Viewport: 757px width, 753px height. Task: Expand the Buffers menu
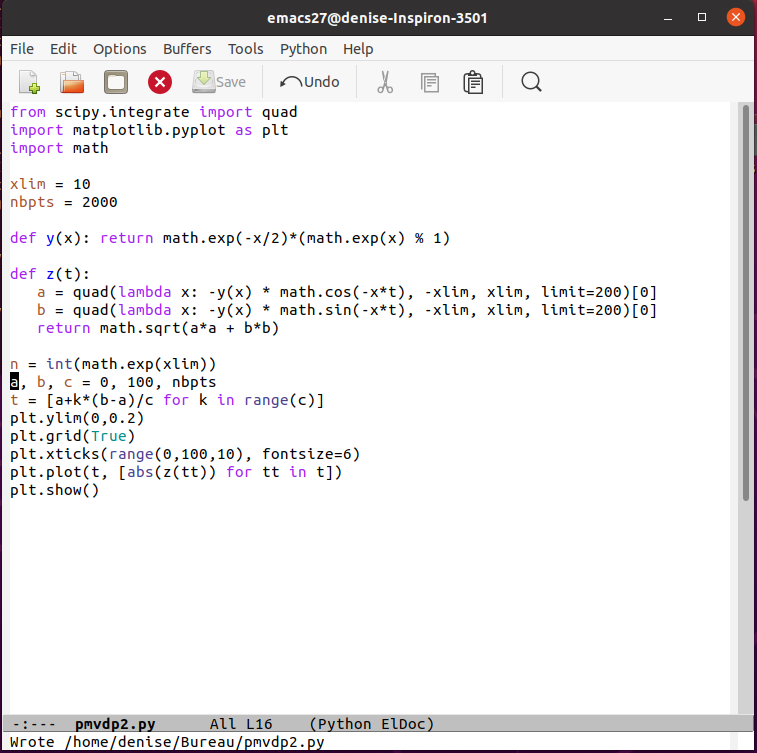(x=187, y=48)
